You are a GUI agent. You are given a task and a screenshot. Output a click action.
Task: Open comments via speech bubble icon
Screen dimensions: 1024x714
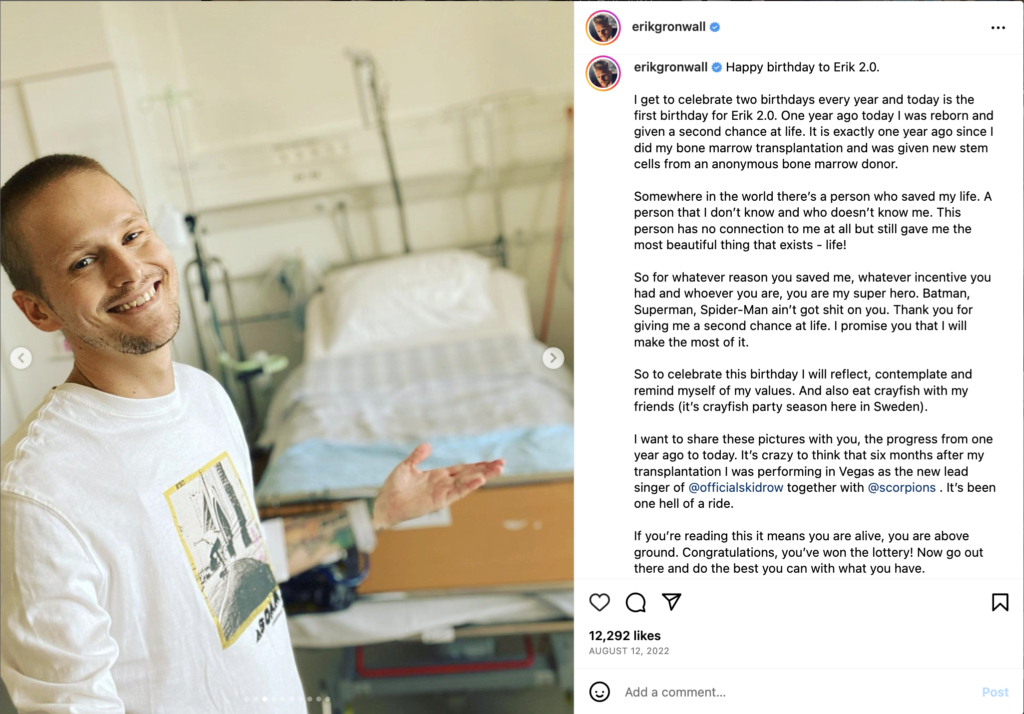pos(635,602)
